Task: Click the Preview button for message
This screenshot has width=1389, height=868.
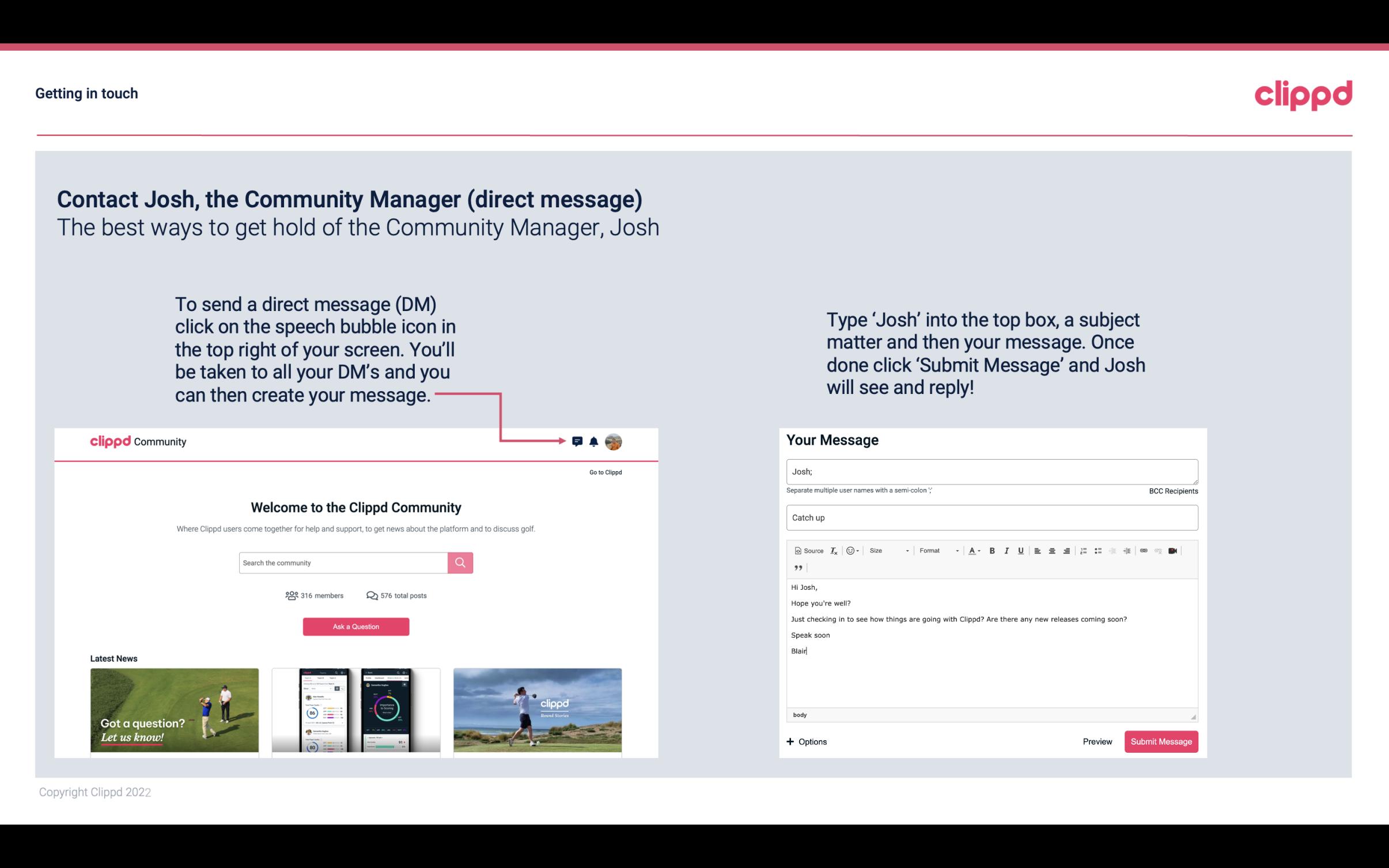Action: 1097,741
